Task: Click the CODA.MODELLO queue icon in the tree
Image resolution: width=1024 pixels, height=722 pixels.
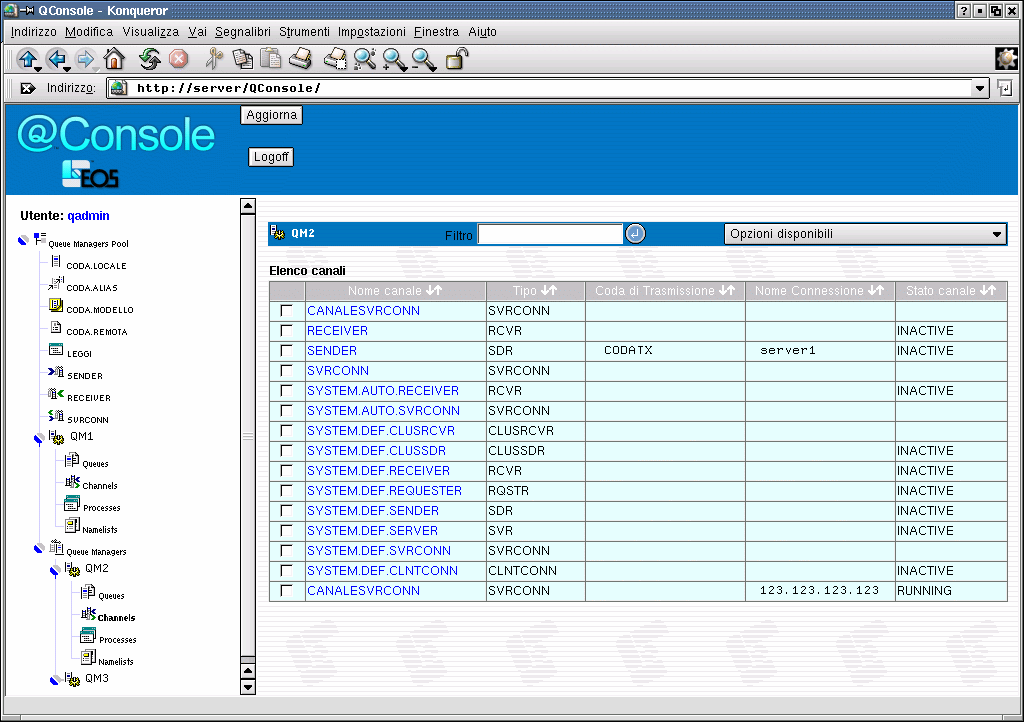Action: pyautogui.click(x=56, y=307)
